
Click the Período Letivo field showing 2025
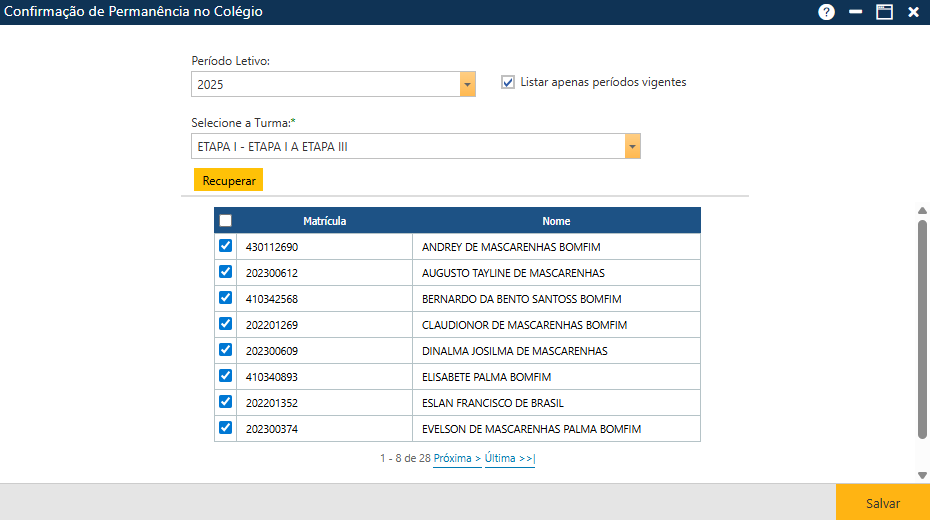pyautogui.click(x=325, y=85)
